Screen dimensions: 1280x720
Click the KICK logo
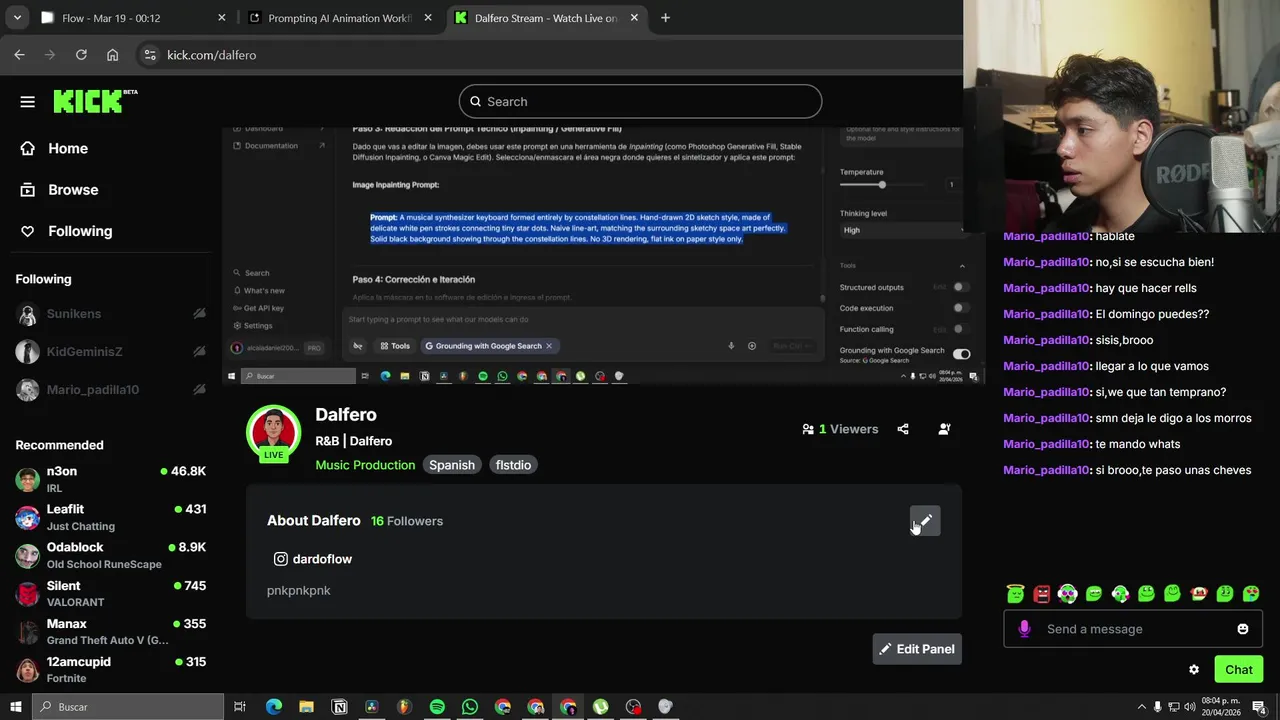point(95,101)
